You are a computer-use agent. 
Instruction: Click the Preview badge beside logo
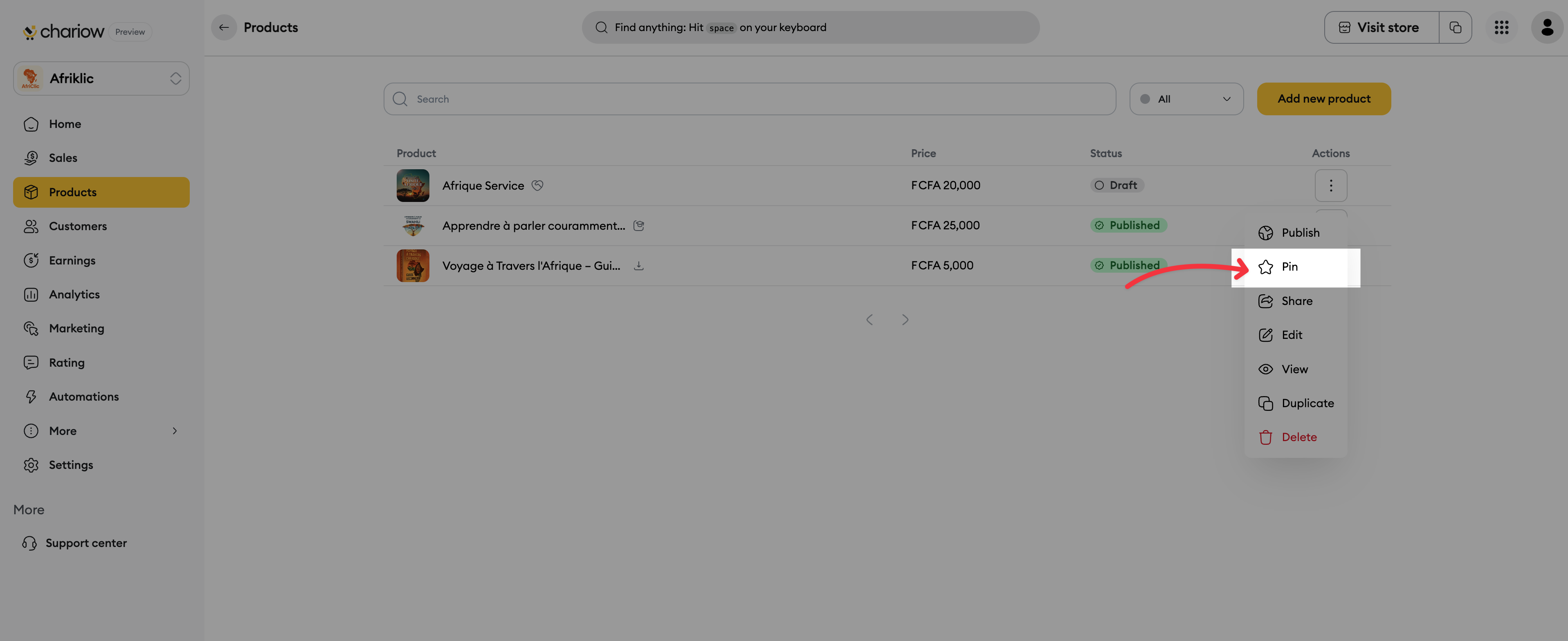point(130,32)
